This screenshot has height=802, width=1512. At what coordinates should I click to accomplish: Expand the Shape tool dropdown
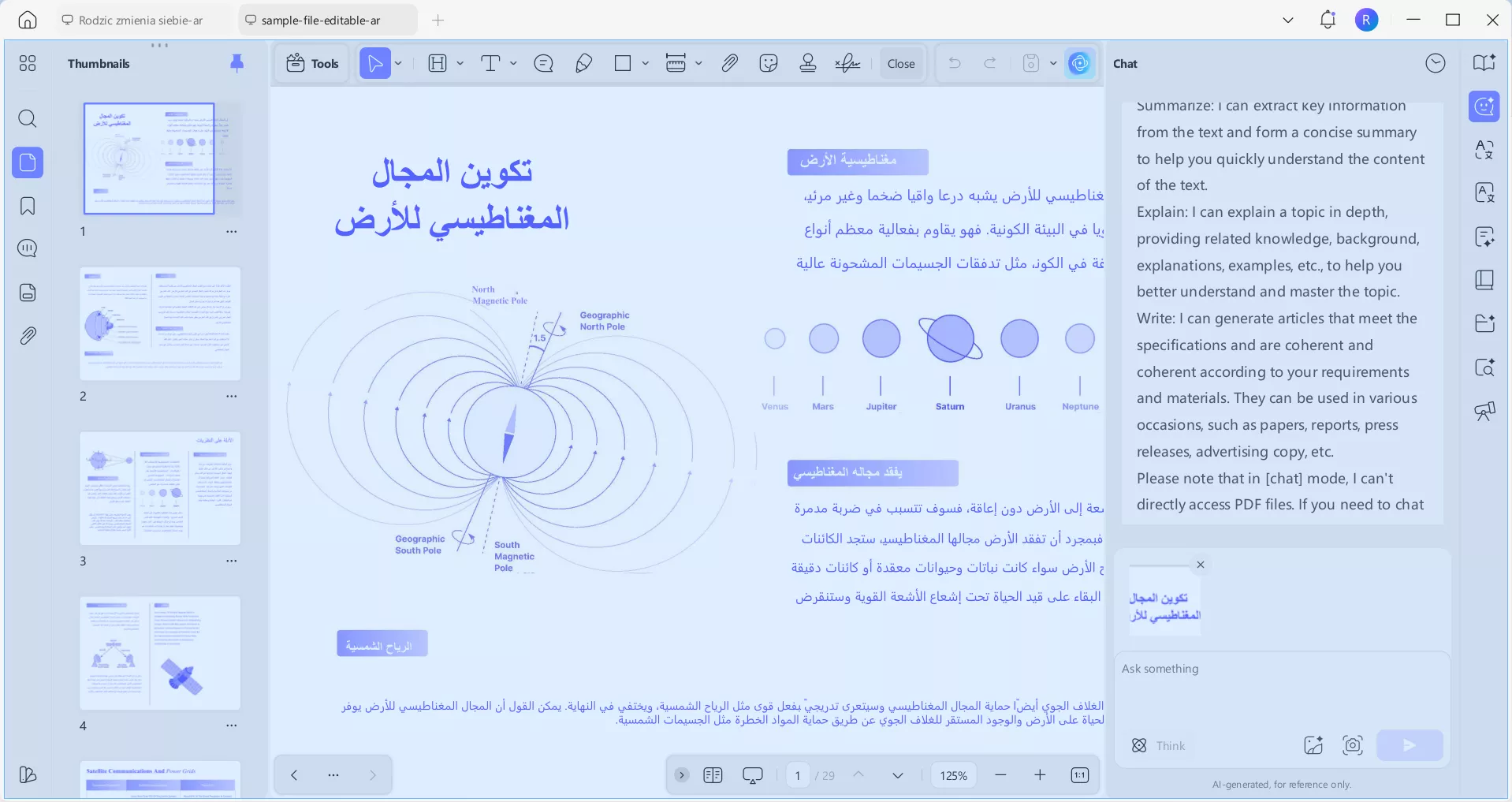click(x=645, y=63)
